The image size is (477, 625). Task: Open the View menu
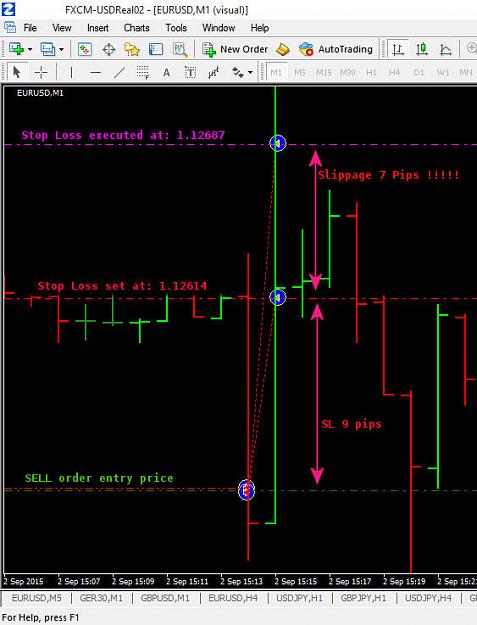click(62, 28)
